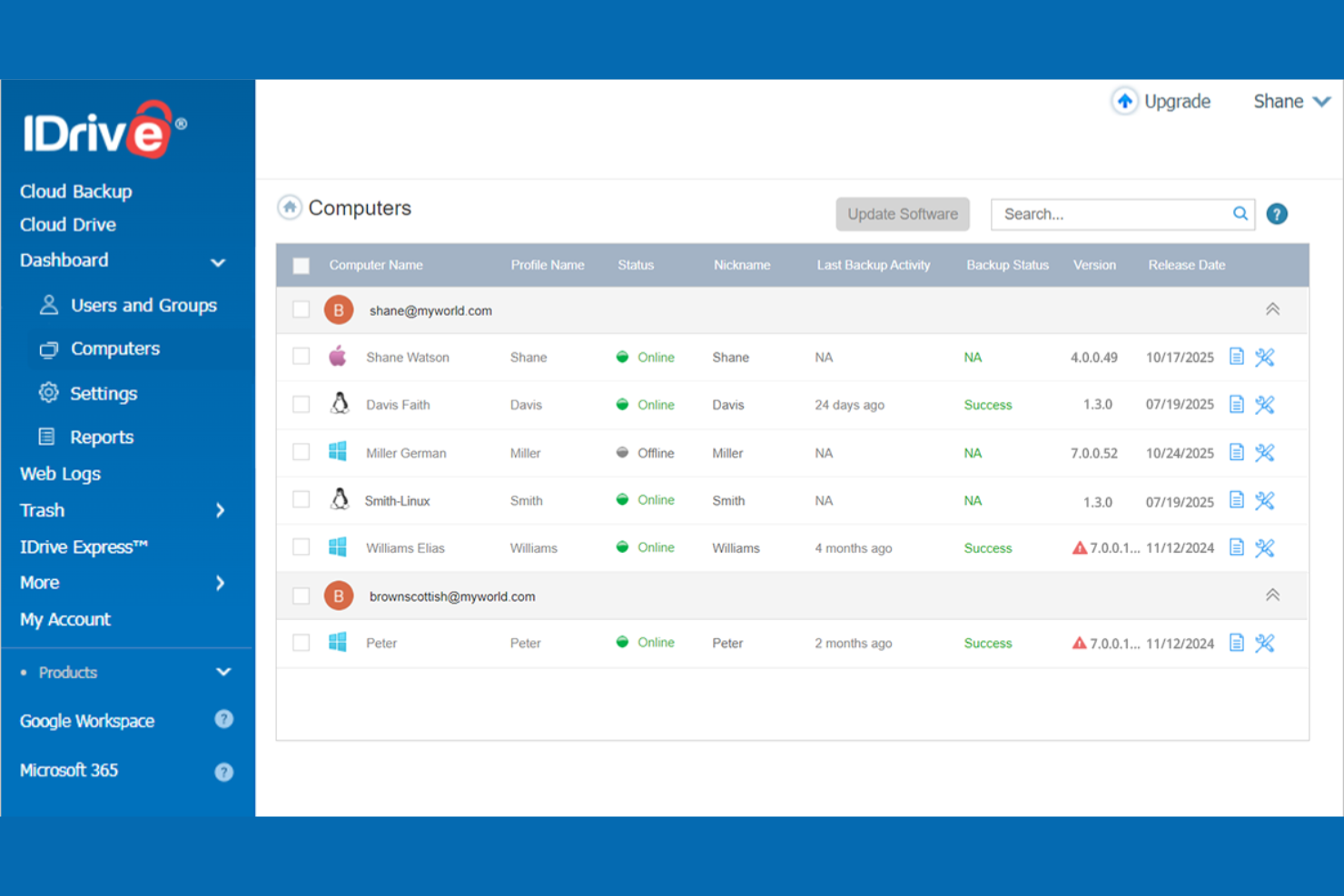View the backup log document icon for Shane Watson

coord(1236,357)
